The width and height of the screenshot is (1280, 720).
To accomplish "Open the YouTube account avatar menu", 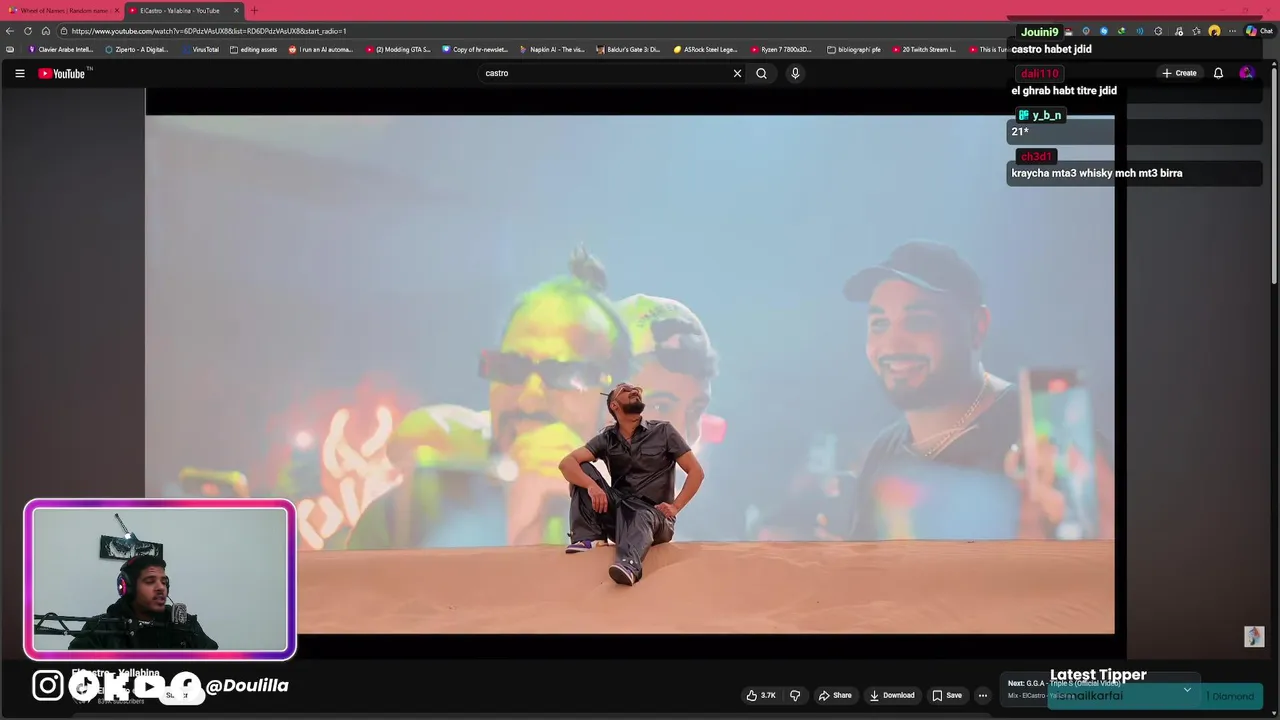I will tap(1246, 73).
